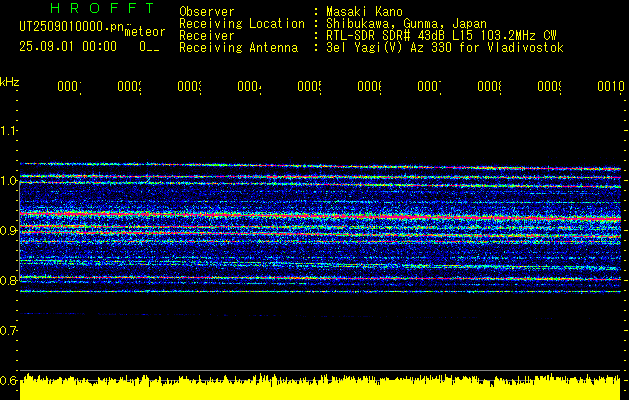Click the 'Observer' field label
This screenshot has width=629, height=400.
coord(207,12)
